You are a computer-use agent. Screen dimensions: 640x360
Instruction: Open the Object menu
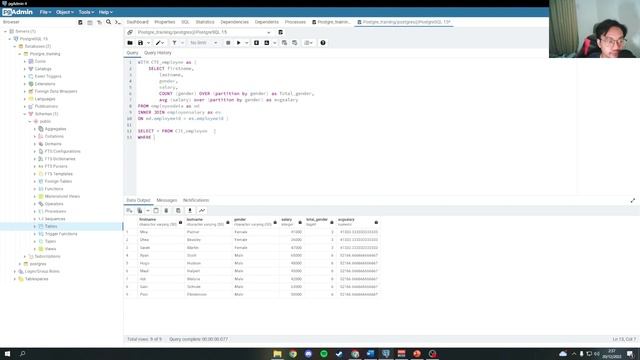point(64,12)
